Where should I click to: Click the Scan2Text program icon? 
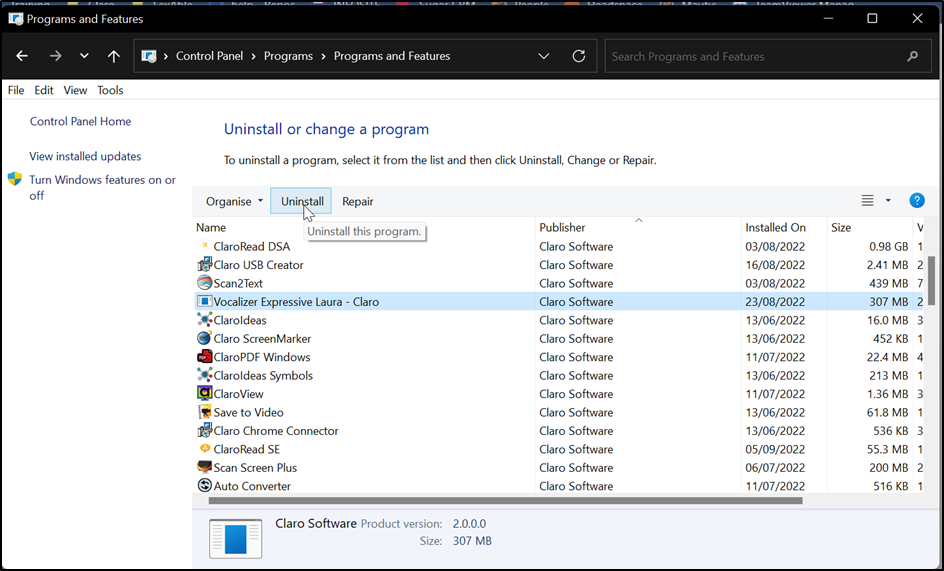(205, 283)
